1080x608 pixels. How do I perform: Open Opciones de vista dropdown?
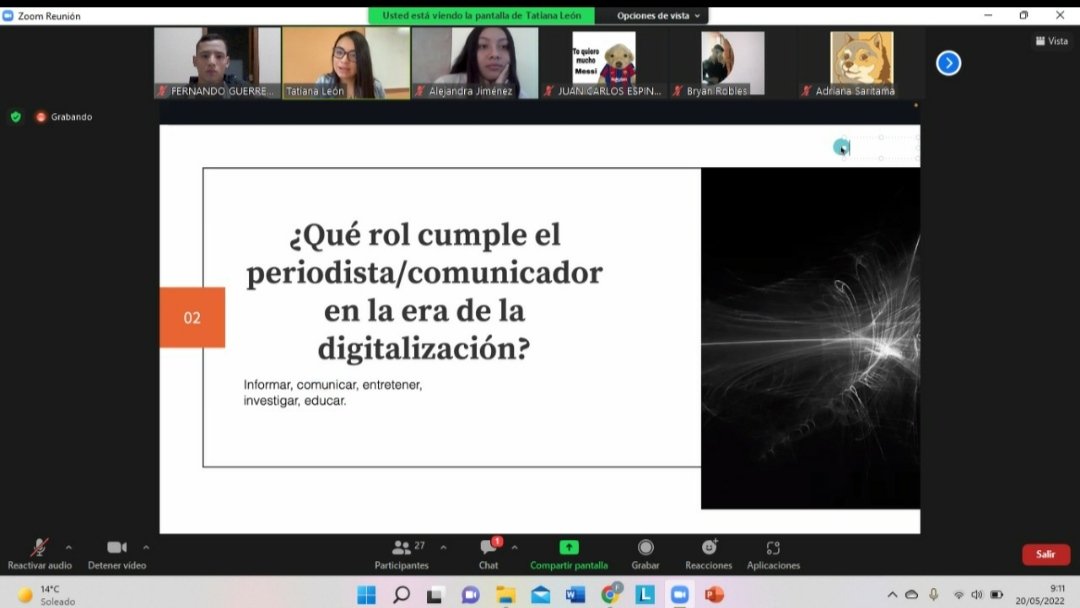tap(658, 15)
